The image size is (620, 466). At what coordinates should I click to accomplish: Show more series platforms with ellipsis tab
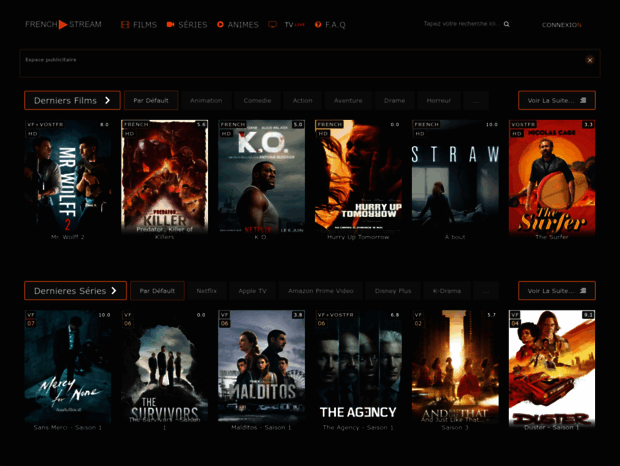(486, 291)
